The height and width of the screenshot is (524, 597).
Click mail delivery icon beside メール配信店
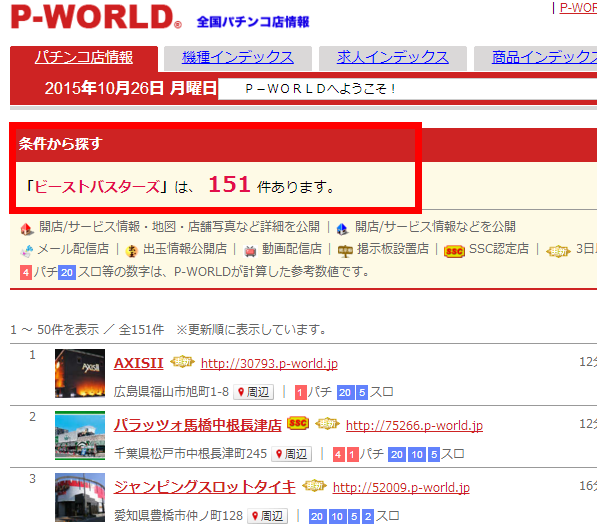(x=27, y=251)
